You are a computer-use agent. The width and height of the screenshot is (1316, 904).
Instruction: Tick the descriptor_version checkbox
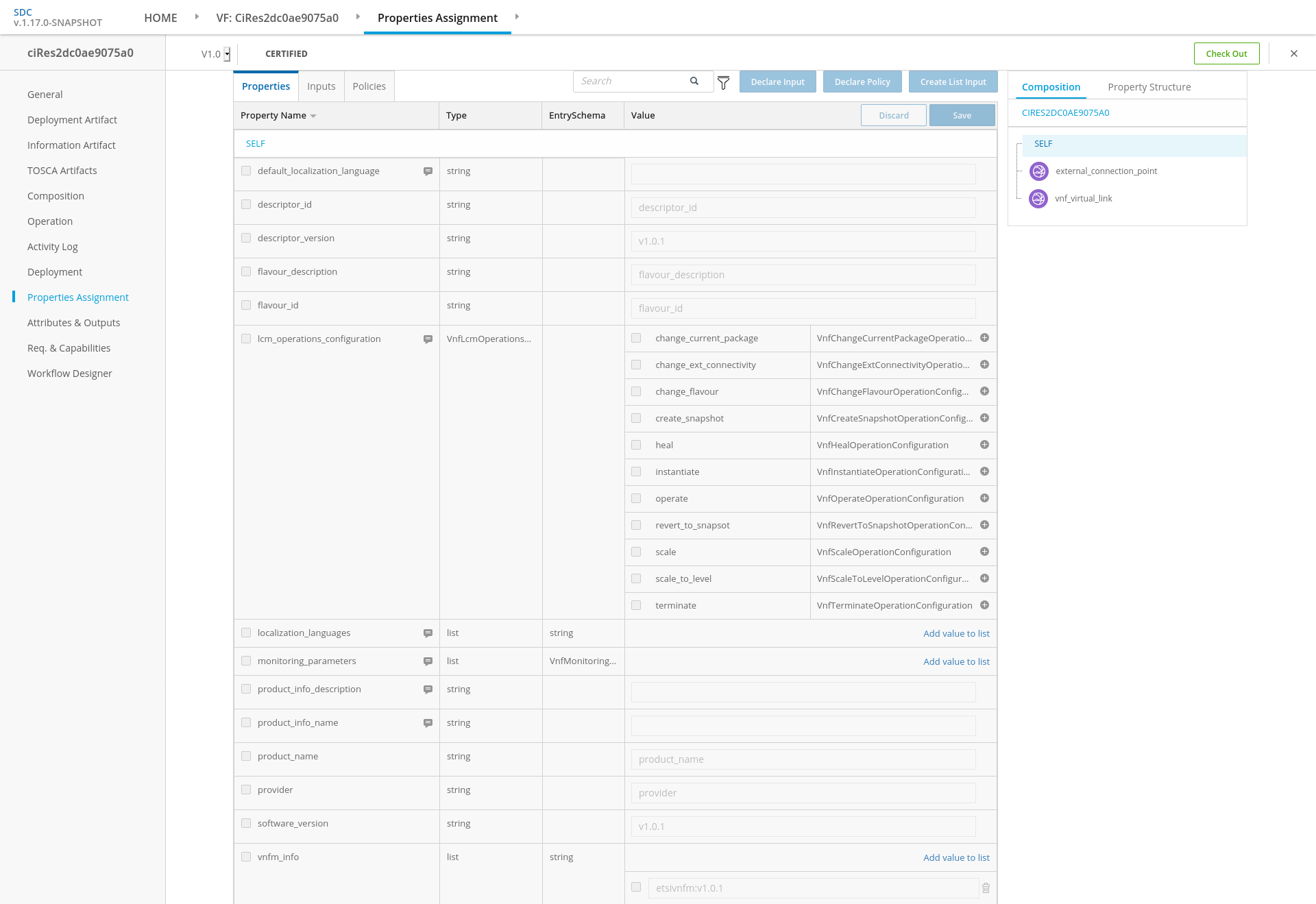pyautogui.click(x=246, y=238)
